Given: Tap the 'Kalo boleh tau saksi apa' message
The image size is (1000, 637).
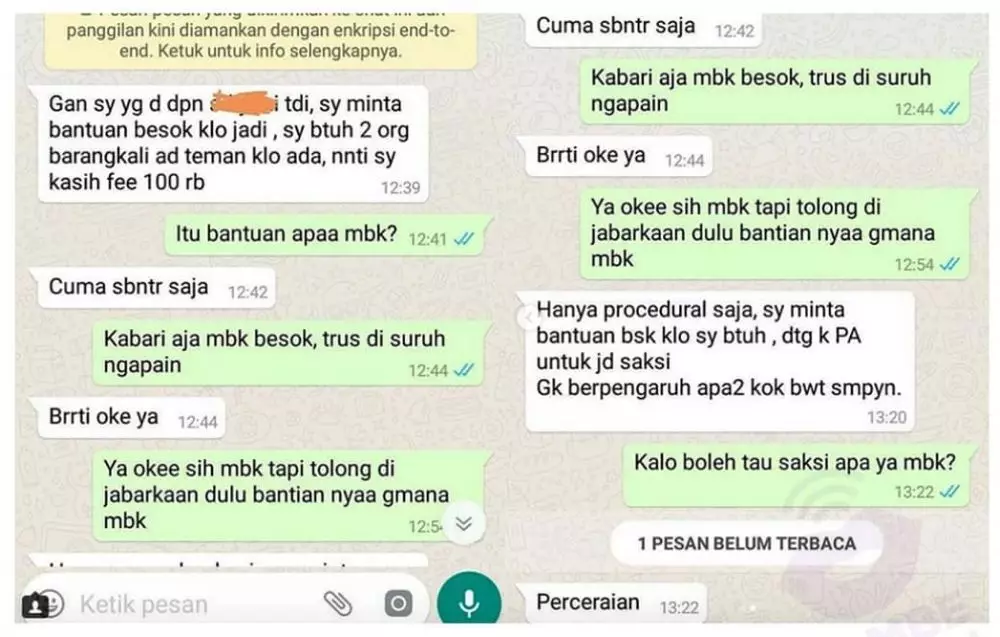Looking at the screenshot, I should [x=796, y=475].
